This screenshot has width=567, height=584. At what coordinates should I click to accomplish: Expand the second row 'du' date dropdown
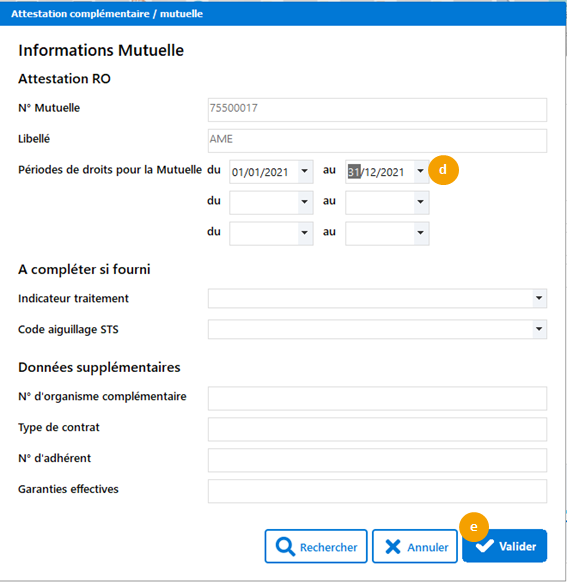[305, 202]
